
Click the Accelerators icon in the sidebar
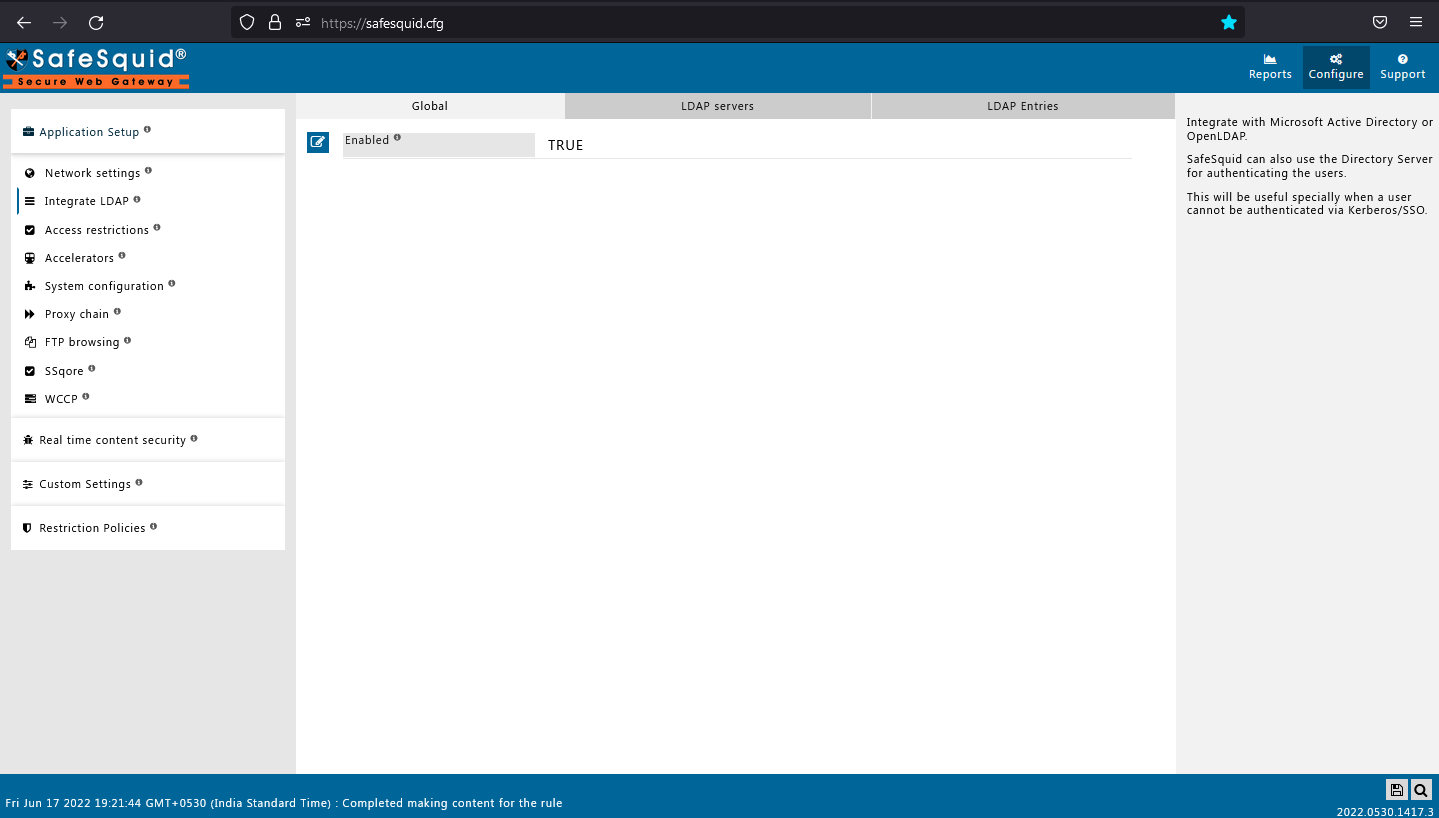[29, 257]
